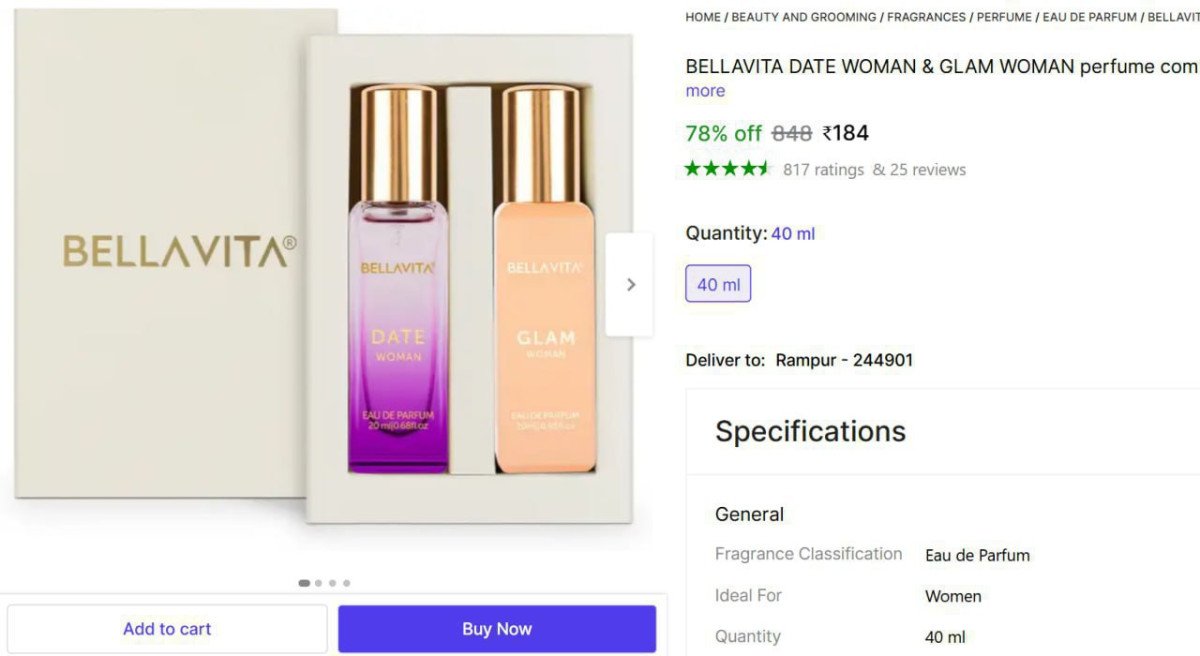Viewport: 1200px width, 656px height.
Task: Switch to the third carousel dot
Action: coord(333,583)
